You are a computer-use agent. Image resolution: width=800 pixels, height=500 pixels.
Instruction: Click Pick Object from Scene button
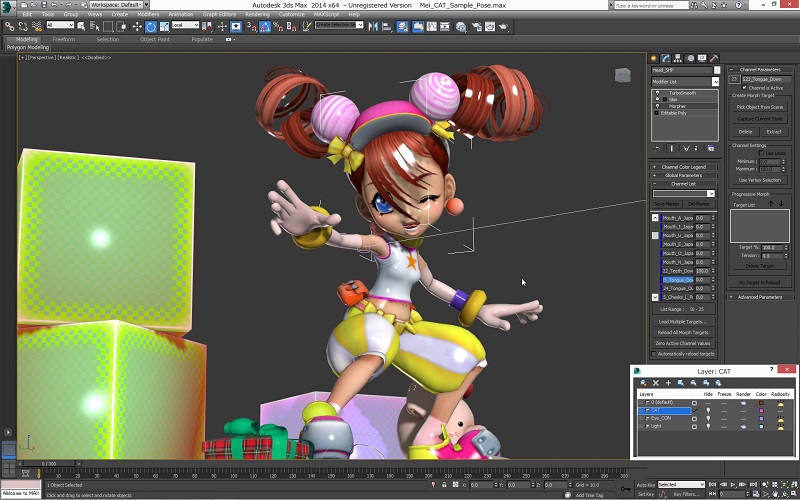point(760,107)
